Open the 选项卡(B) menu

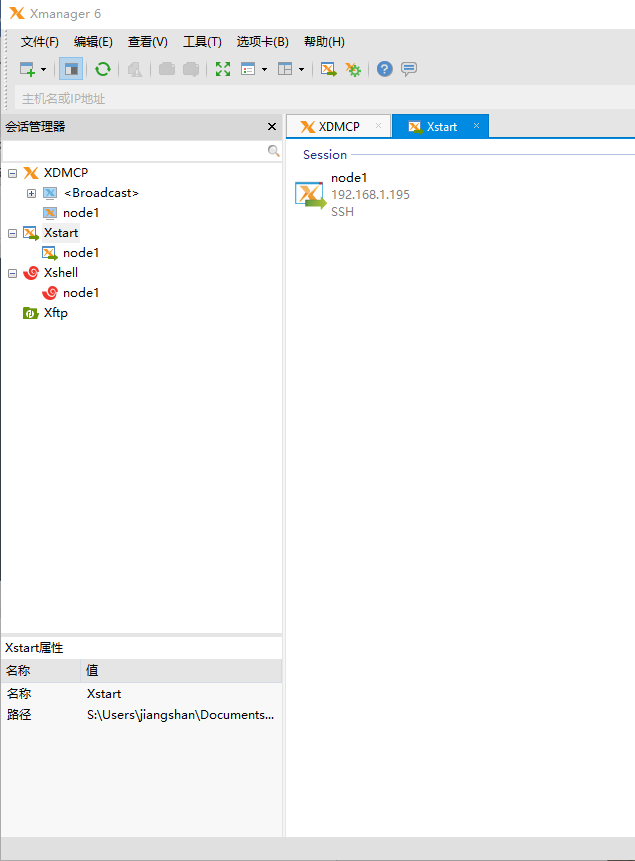263,42
